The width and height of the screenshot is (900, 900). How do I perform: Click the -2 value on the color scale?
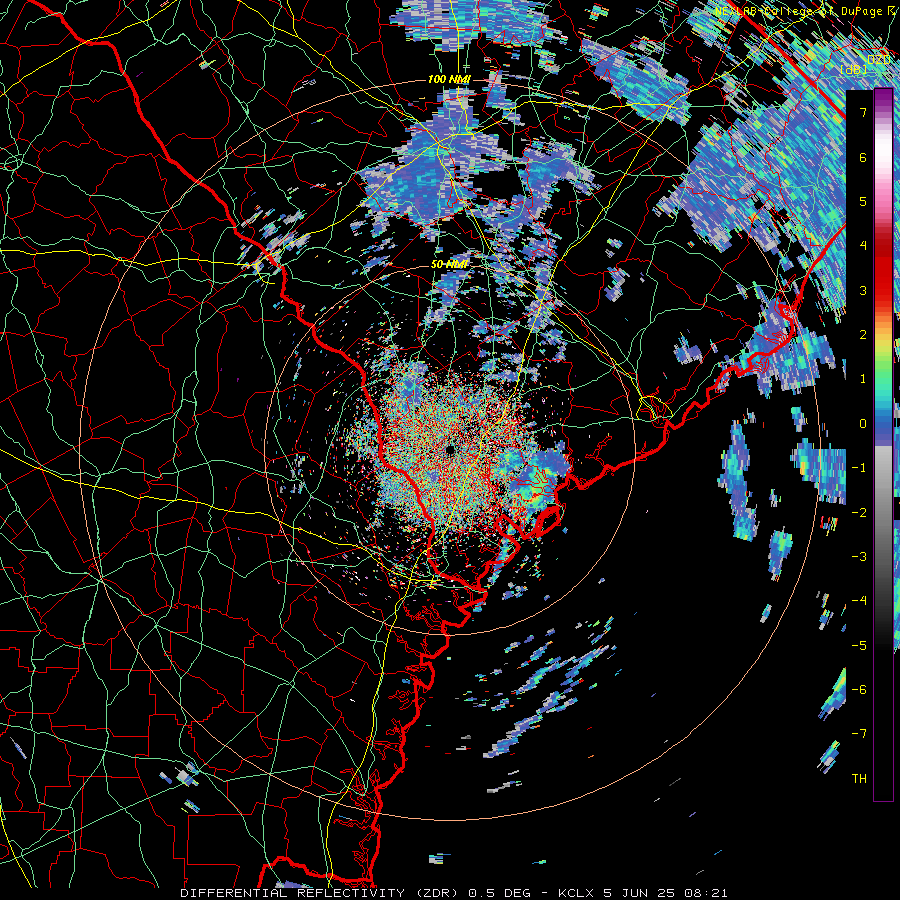point(859,512)
